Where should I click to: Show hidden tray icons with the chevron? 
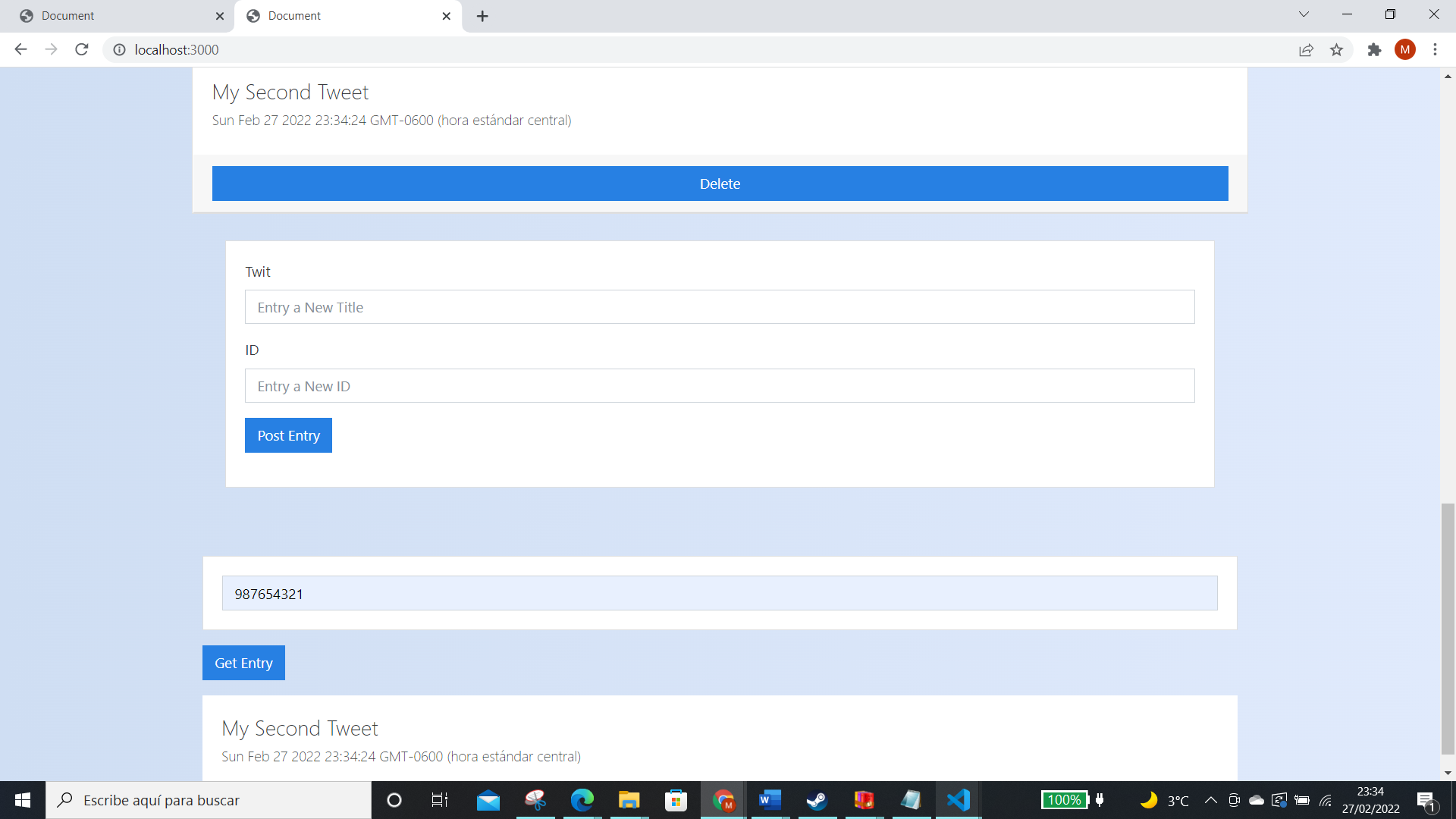pyautogui.click(x=1210, y=800)
